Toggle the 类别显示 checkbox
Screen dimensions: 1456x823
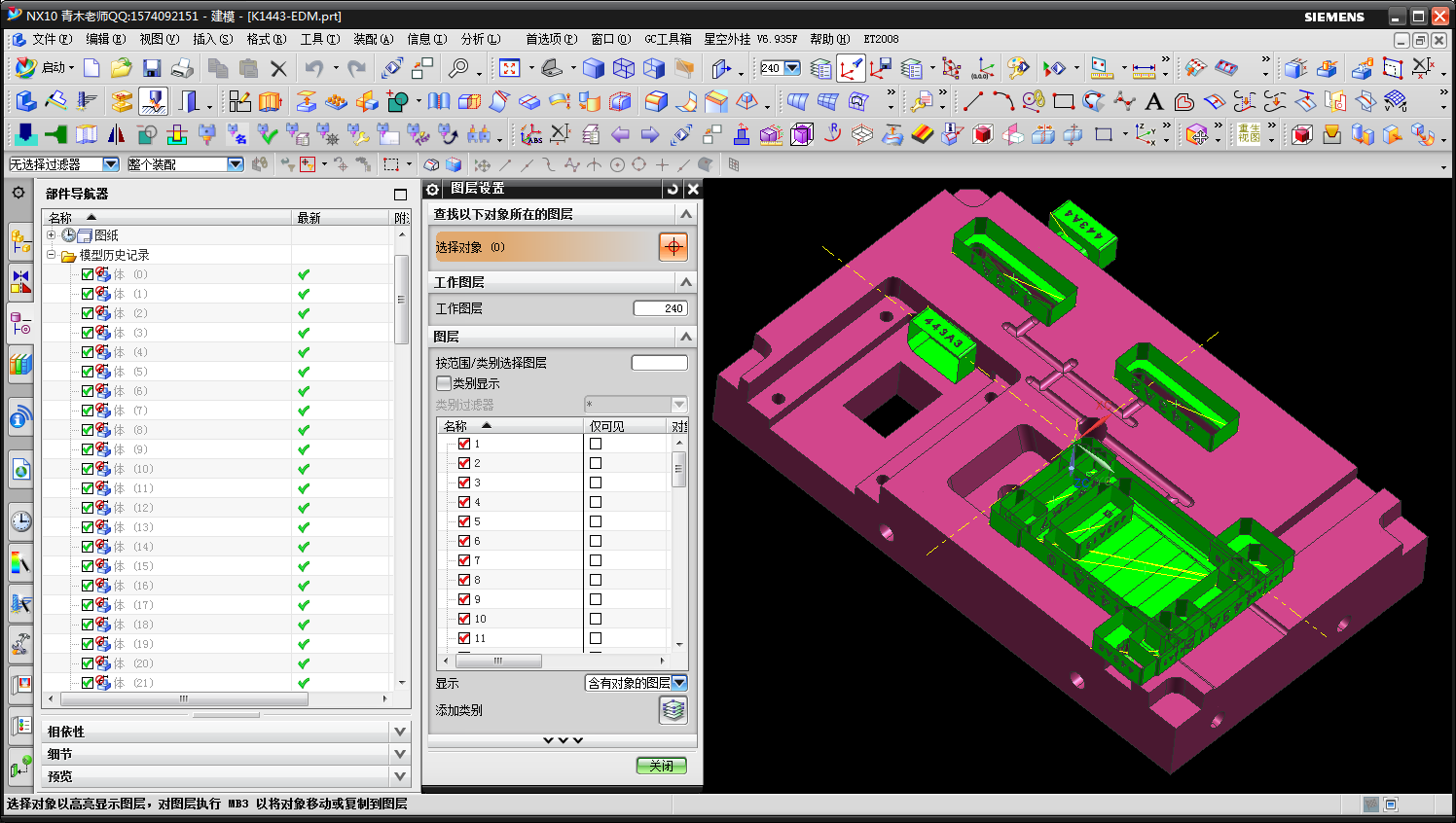(x=444, y=383)
